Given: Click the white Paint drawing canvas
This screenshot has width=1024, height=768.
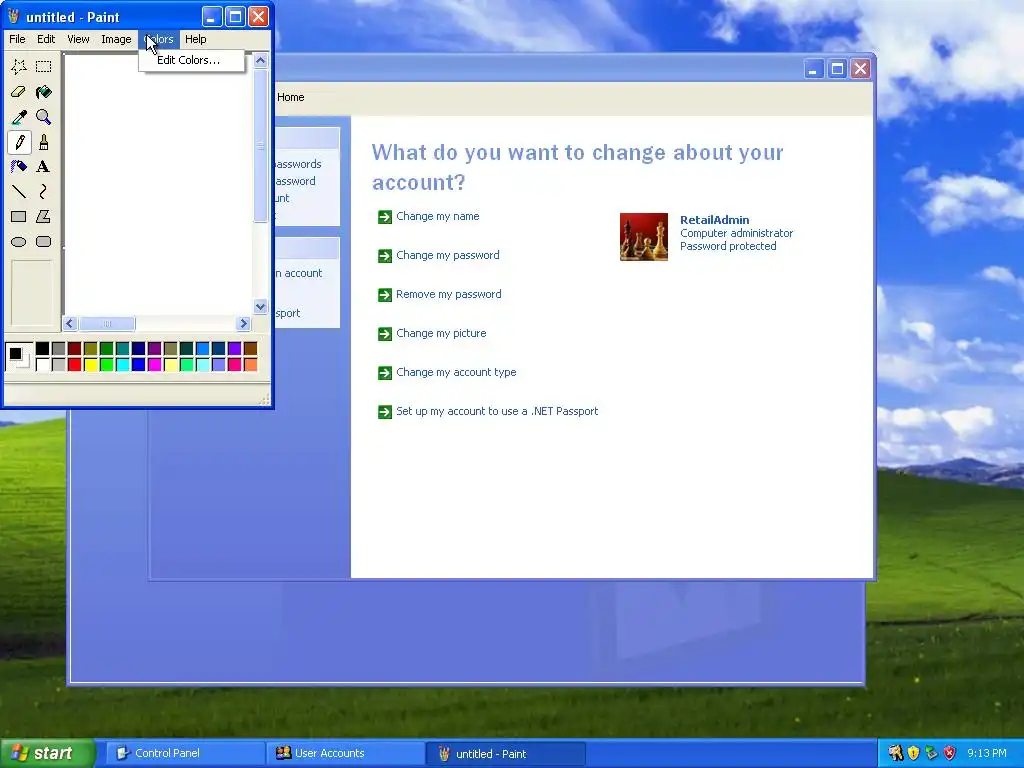Looking at the screenshot, I should pyautogui.click(x=158, y=184).
